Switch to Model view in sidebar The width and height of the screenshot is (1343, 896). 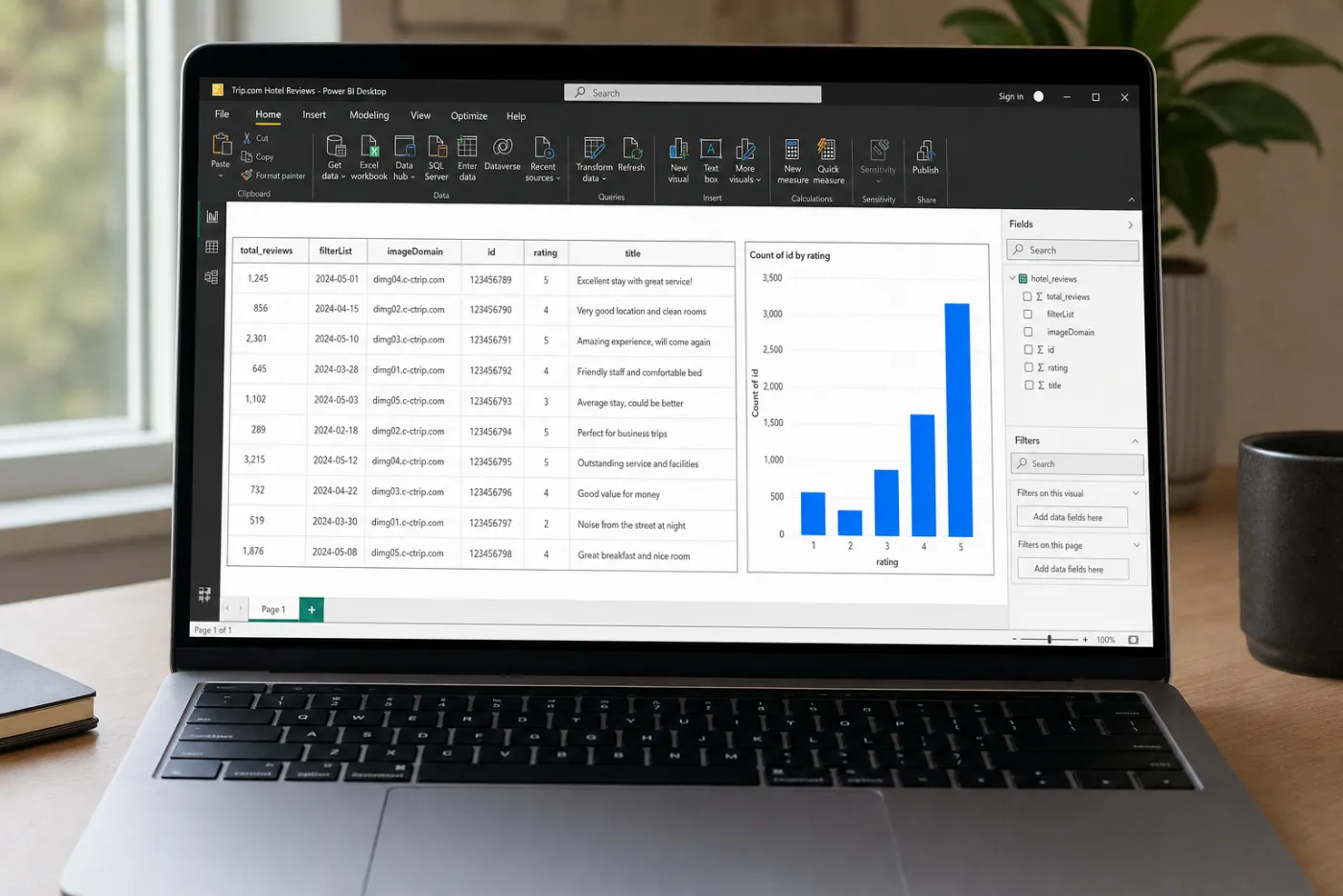pos(211,277)
